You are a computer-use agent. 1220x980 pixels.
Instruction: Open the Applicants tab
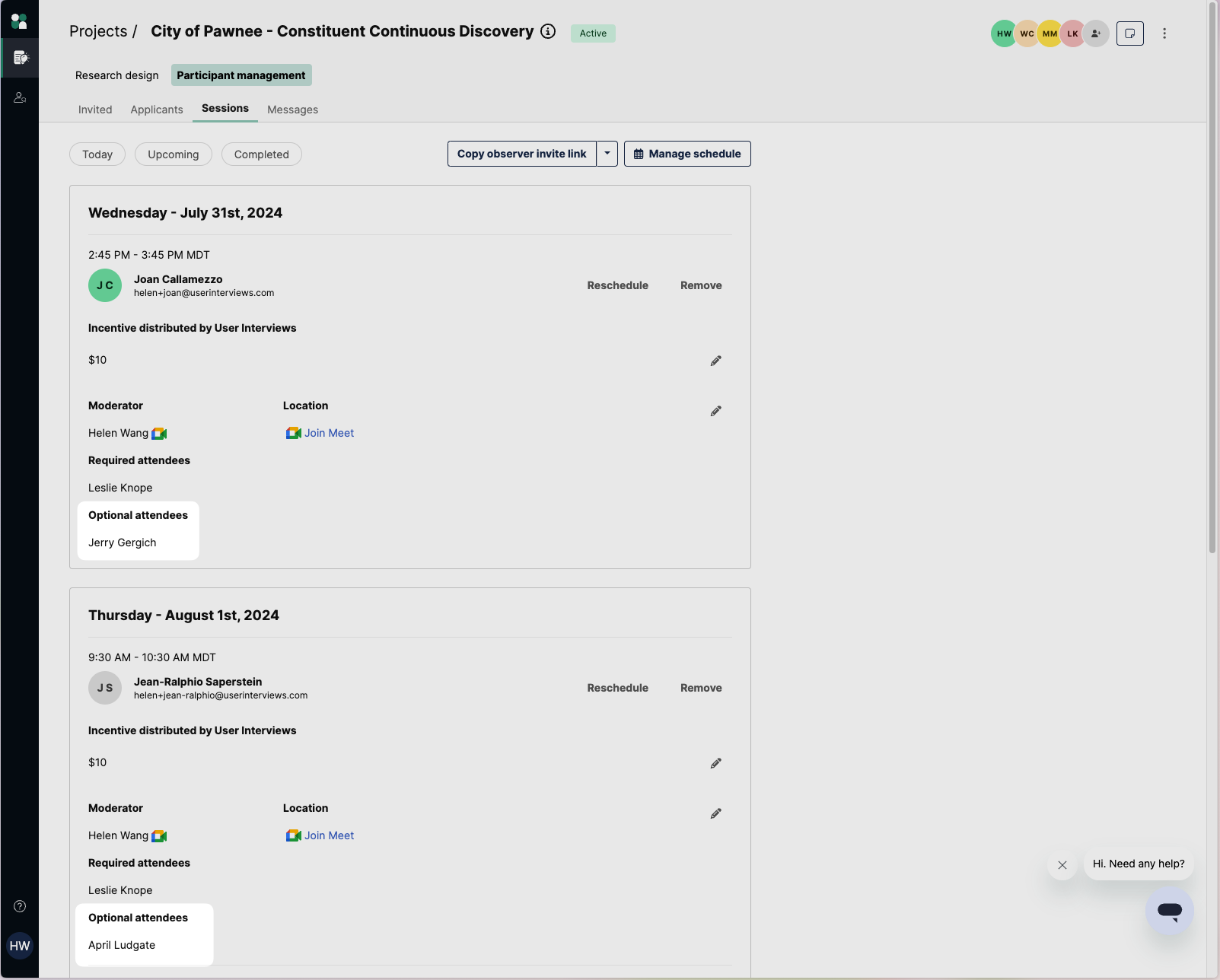(157, 110)
